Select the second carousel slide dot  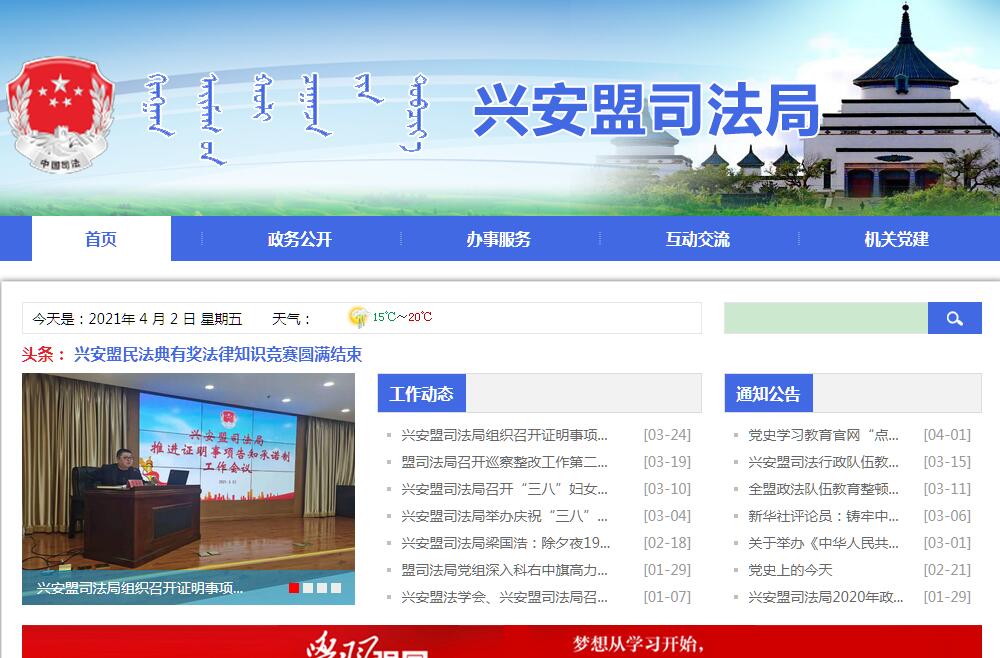pos(308,588)
